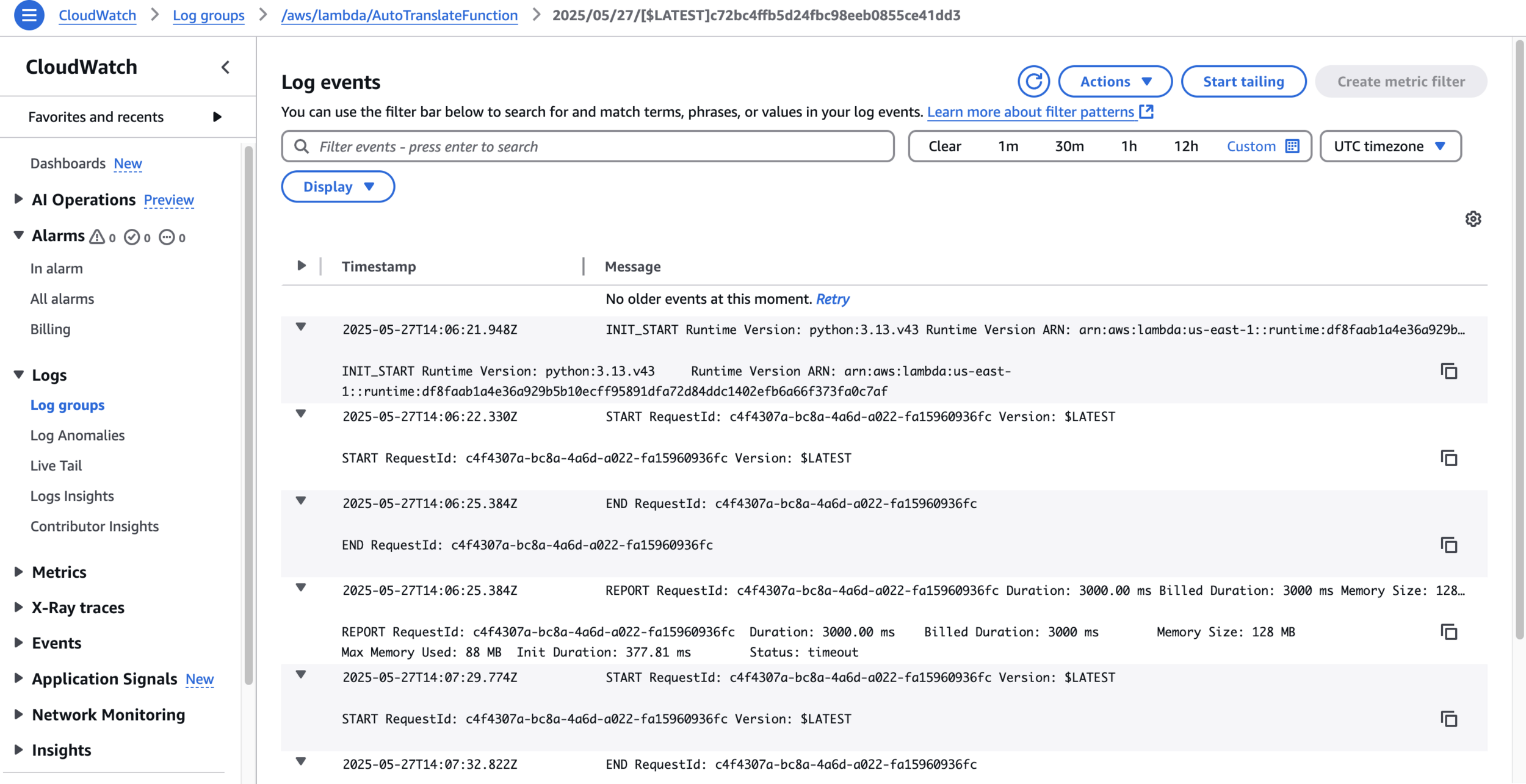Expand all rows using header arrow

(302, 266)
